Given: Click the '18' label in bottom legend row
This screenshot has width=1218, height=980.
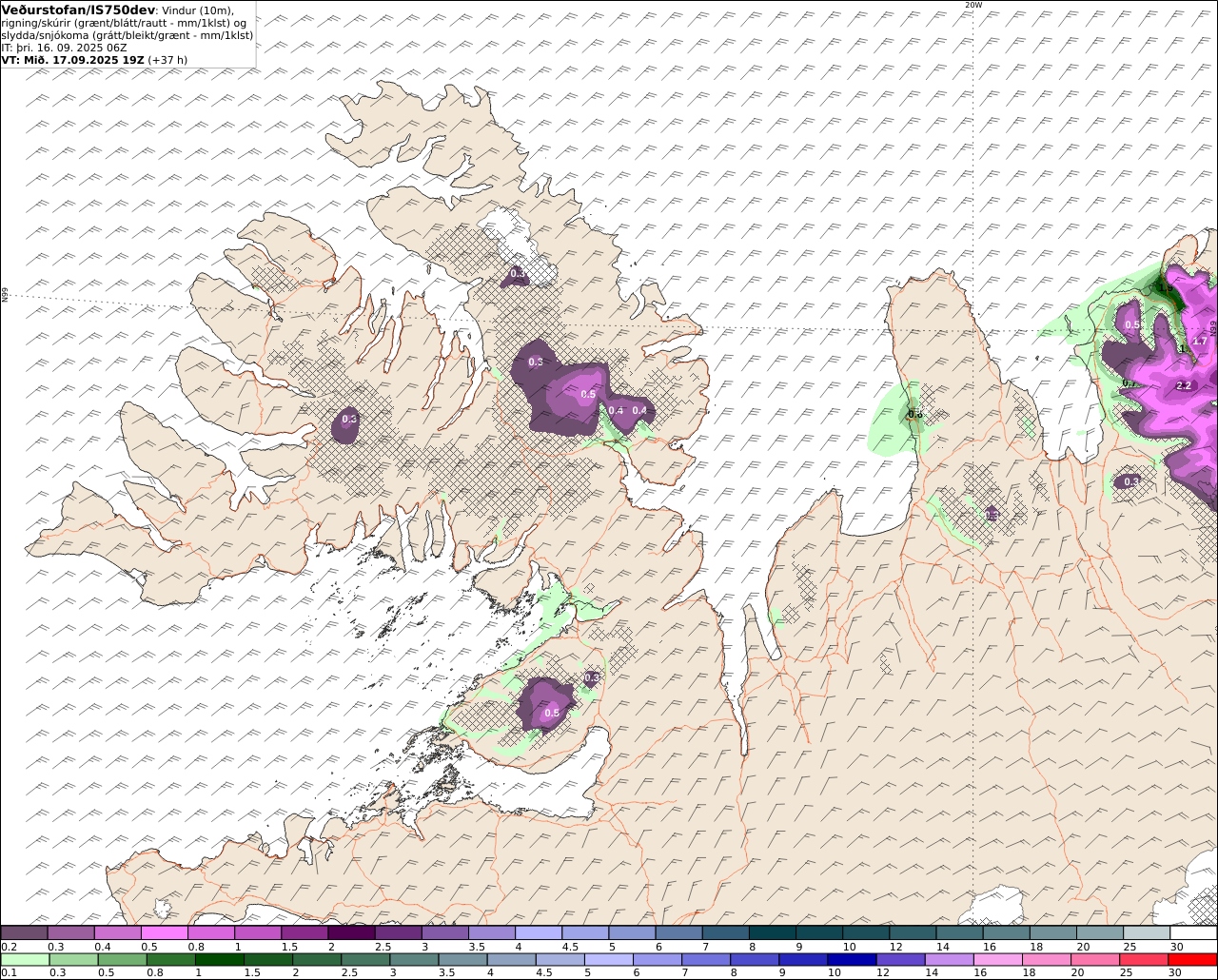Looking at the screenshot, I should pos(1029,972).
